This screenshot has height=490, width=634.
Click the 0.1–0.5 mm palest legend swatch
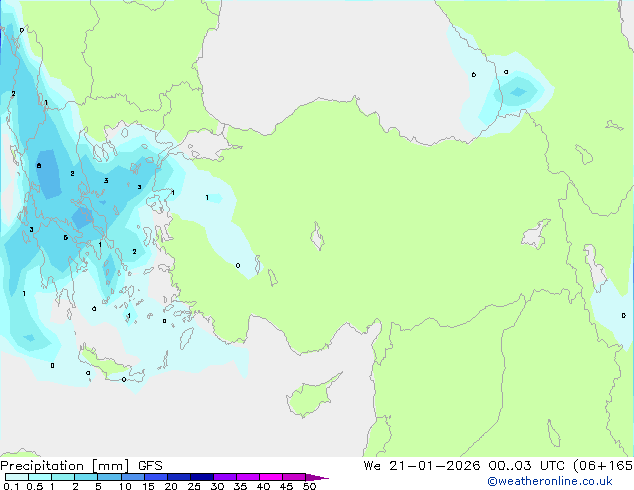point(17,477)
